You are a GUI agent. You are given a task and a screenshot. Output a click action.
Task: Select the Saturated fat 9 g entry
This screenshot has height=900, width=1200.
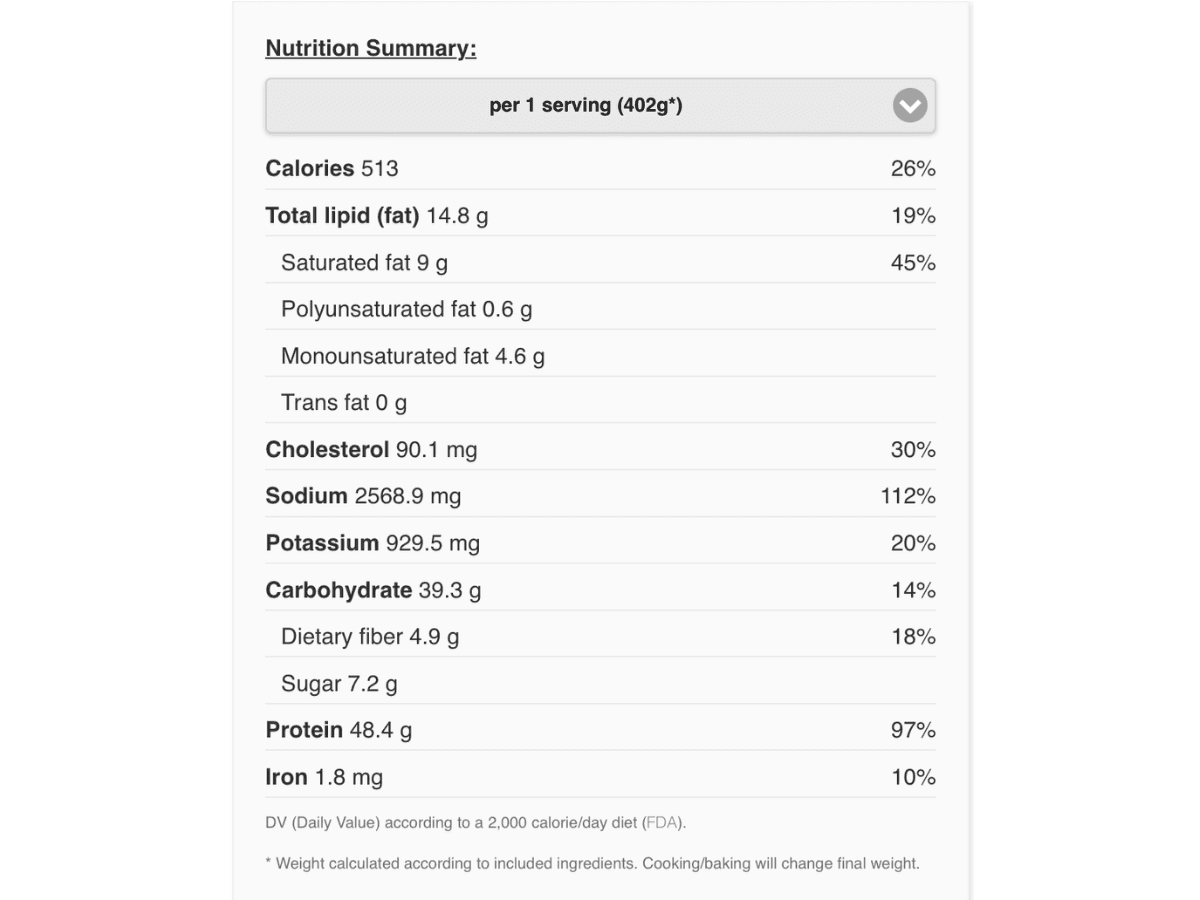[x=364, y=263]
